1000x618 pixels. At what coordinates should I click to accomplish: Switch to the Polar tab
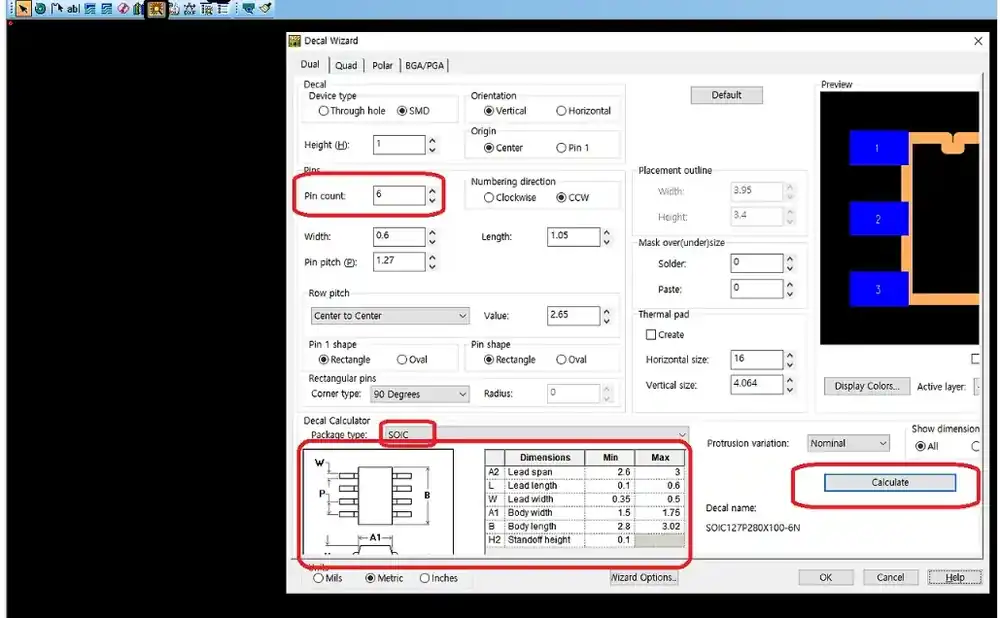click(x=383, y=65)
